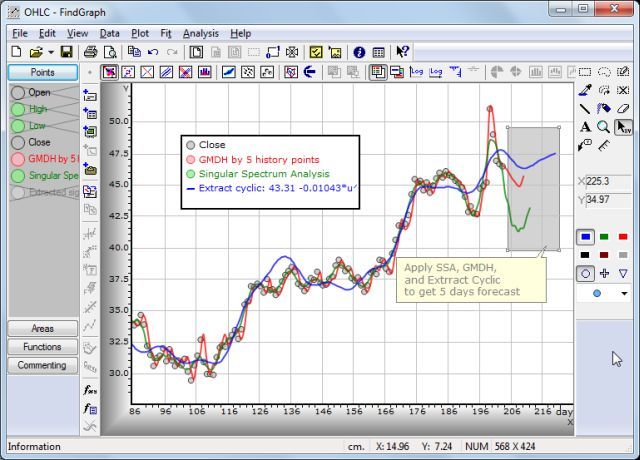
Task: Toggle the GMDH series circle in list
Action: click(18, 159)
